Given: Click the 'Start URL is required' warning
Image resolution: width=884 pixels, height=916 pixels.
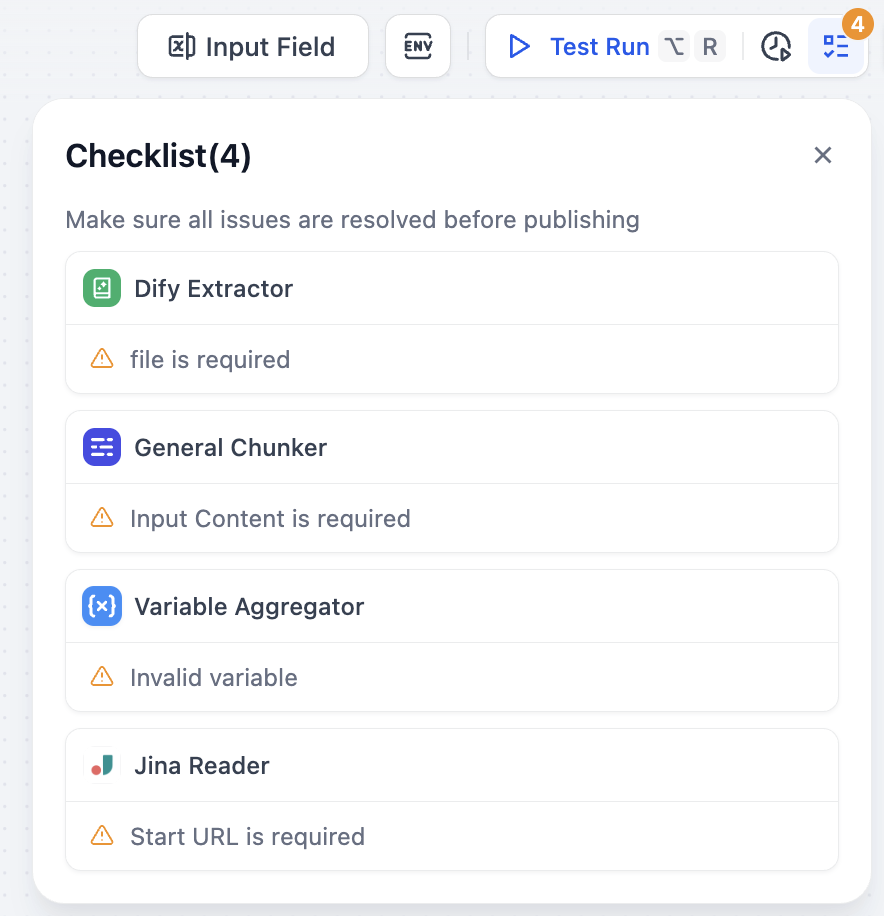Looking at the screenshot, I should tap(247, 836).
